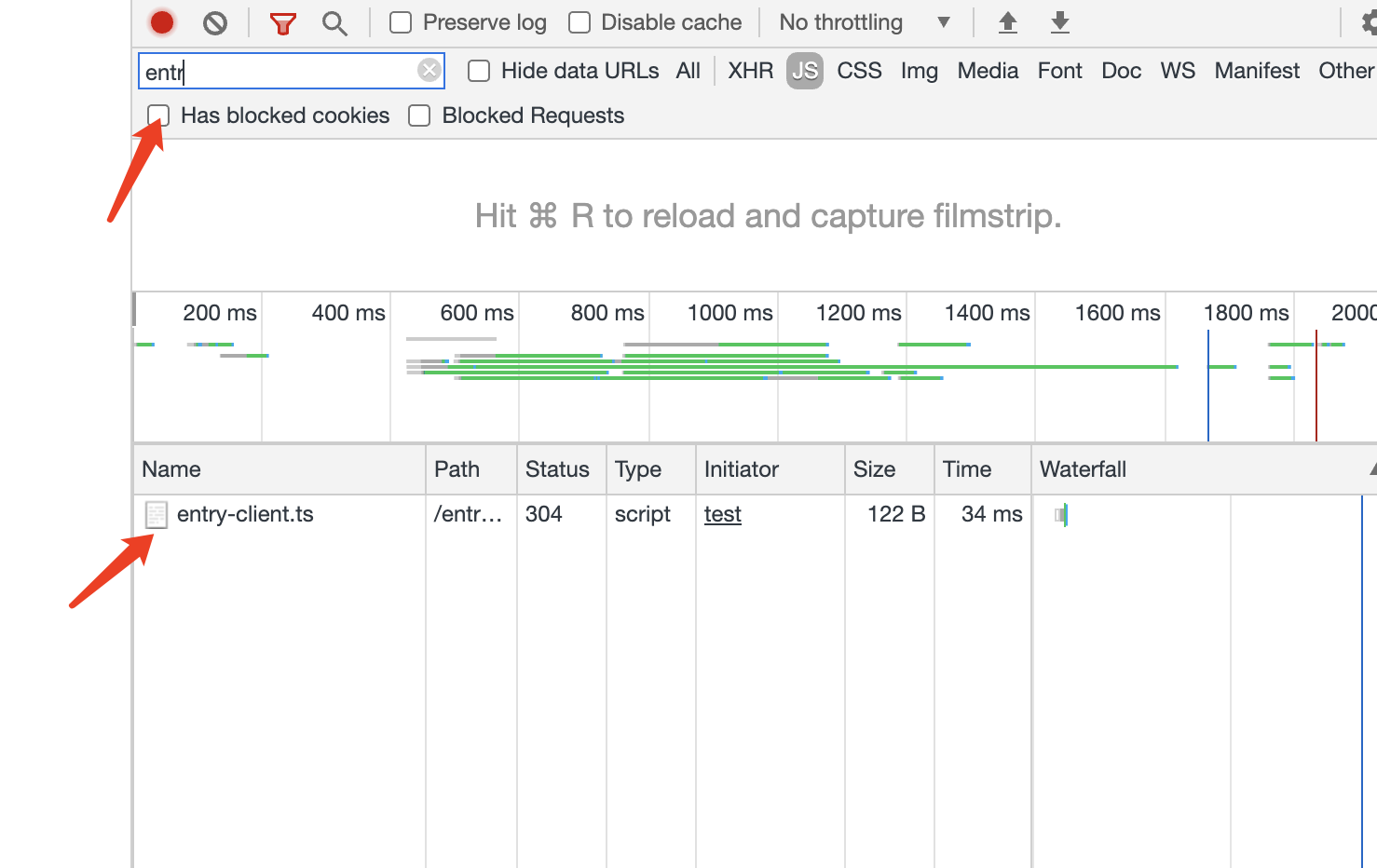Select the XHR requests filter

[x=750, y=70]
